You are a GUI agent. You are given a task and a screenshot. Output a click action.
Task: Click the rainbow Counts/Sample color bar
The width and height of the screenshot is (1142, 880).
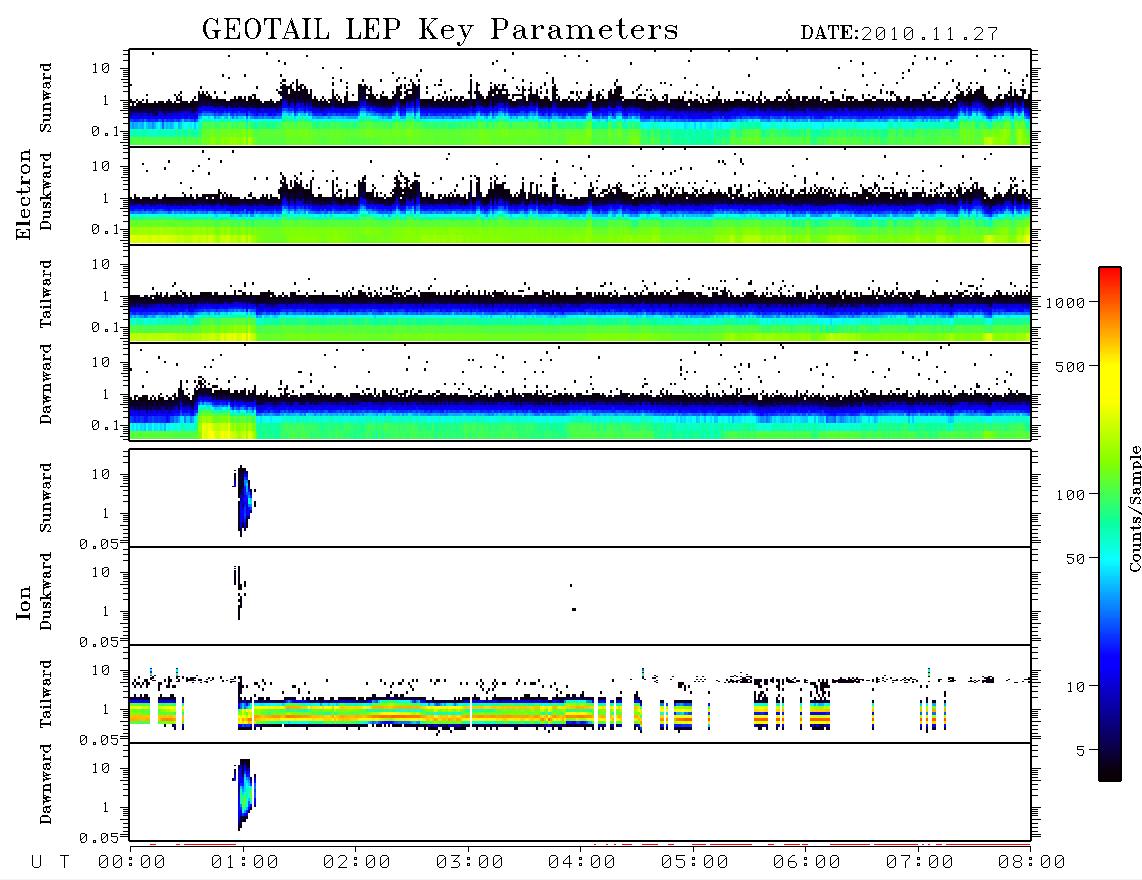click(x=1109, y=524)
